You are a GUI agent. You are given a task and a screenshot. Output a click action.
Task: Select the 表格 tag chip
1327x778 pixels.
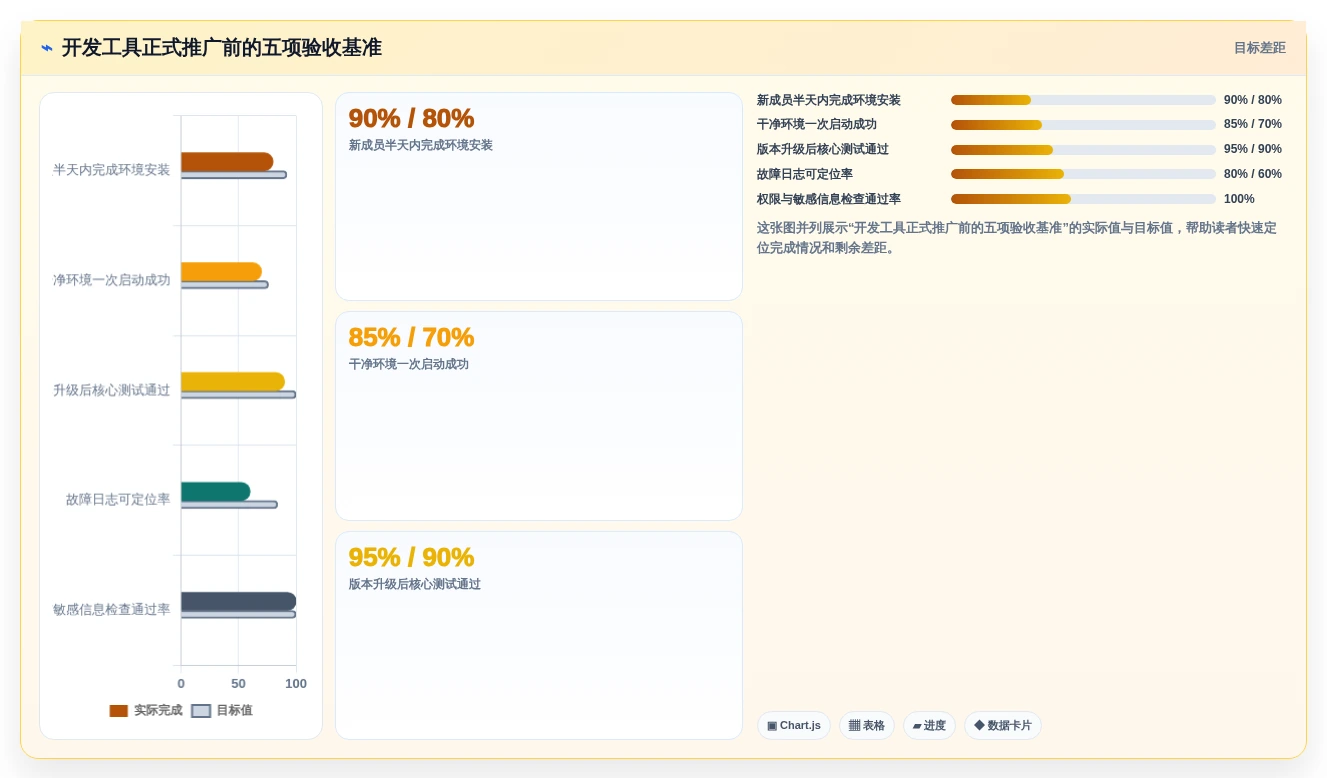click(x=867, y=726)
